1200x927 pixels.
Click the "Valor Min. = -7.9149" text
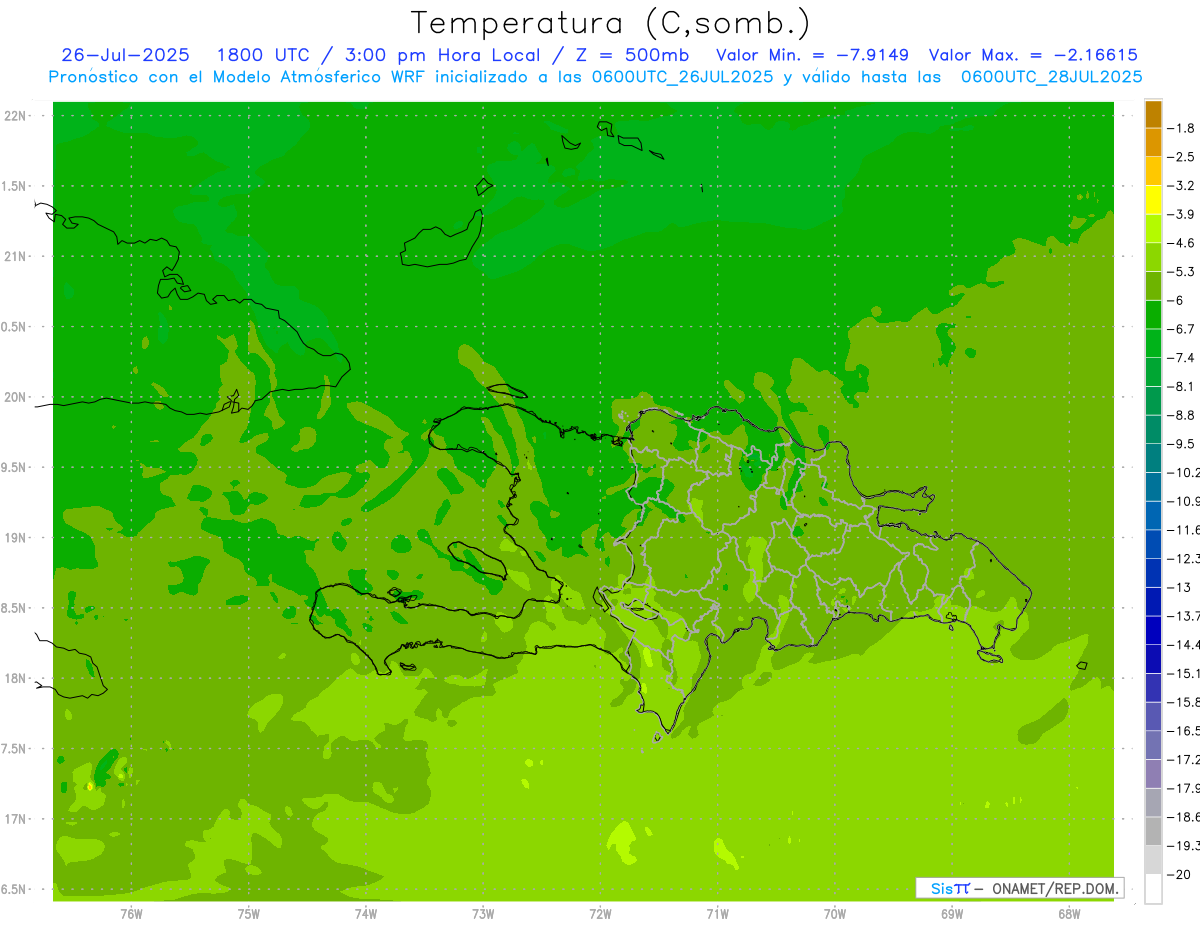(x=812, y=55)
